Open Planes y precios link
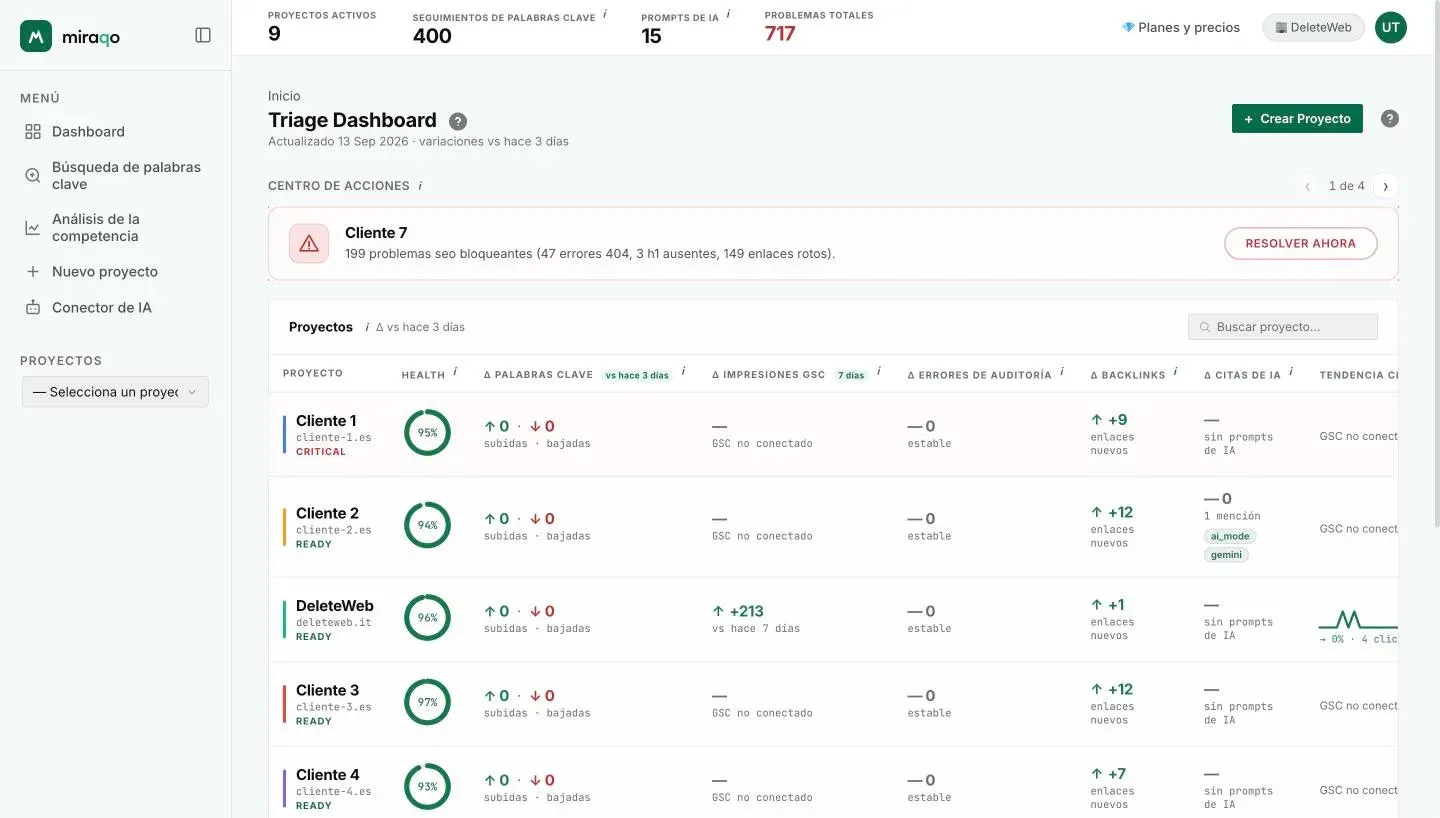This screenshot has height=818, width=1440. [x=1181, y=27]
